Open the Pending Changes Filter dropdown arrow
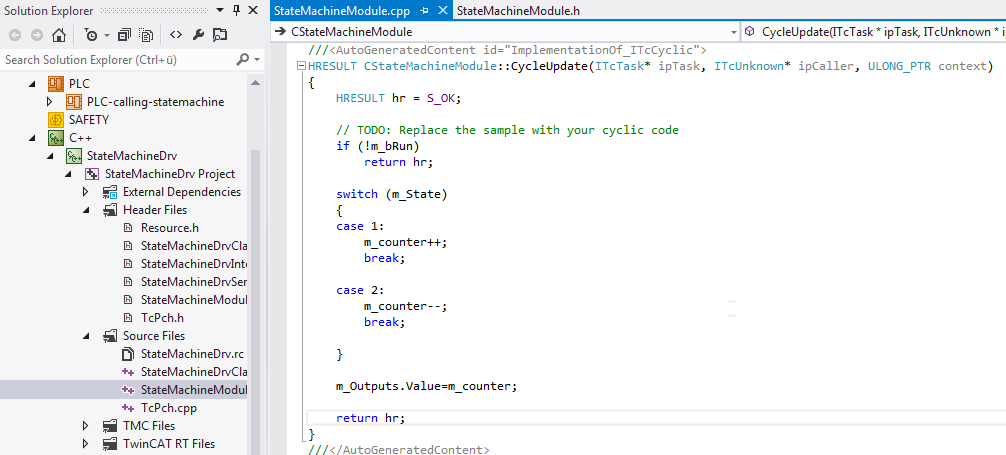Viewport: 1006px width, 455px height. [107, 36]
